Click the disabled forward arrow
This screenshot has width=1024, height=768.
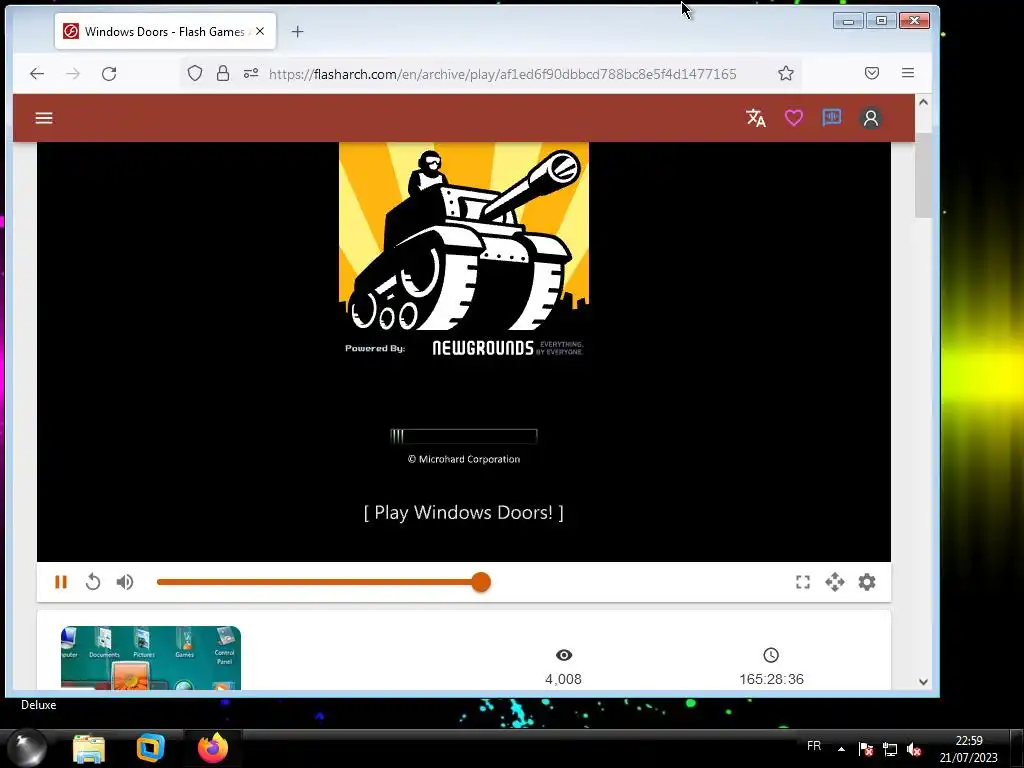tap(73, 74)
